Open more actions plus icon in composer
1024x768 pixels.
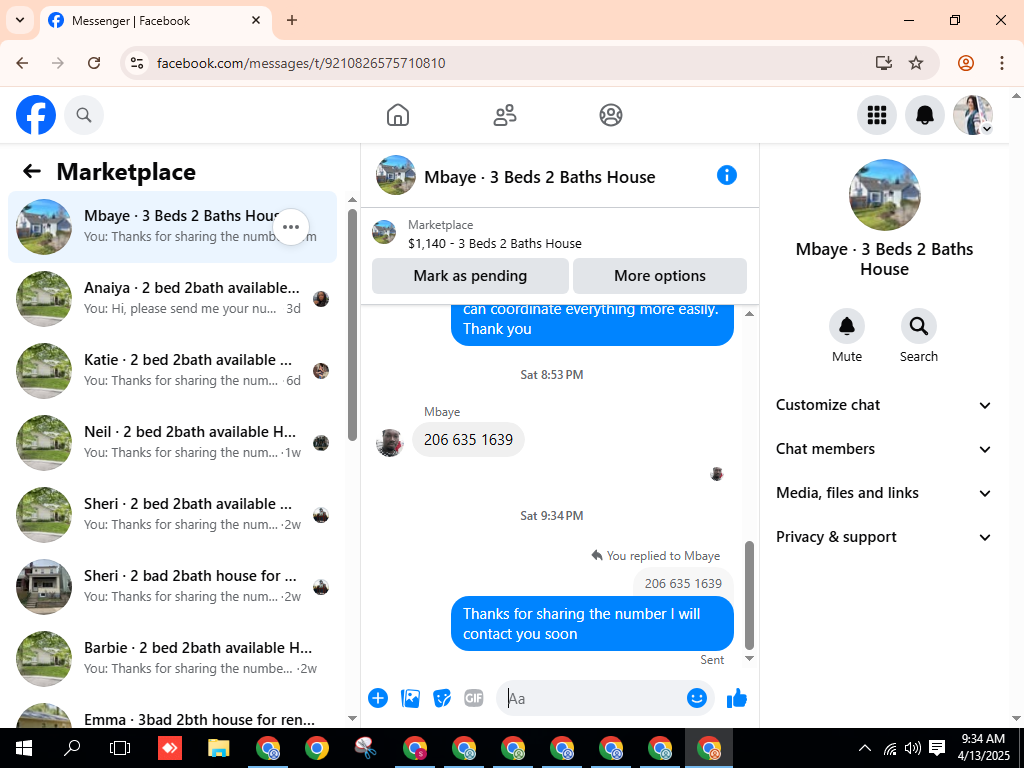coord(377,698)
